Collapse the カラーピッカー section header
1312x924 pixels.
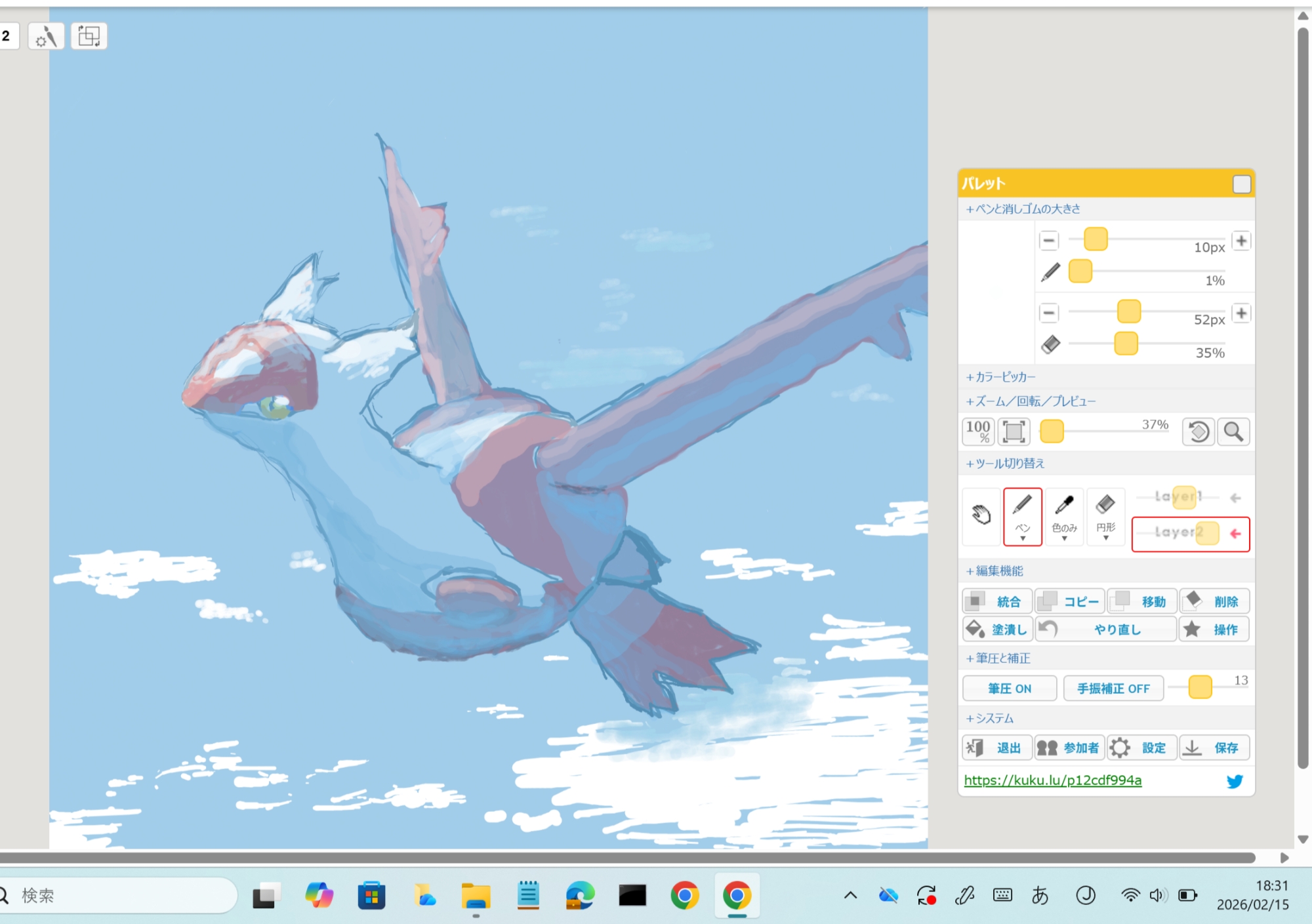click(x=1000, y=377)
